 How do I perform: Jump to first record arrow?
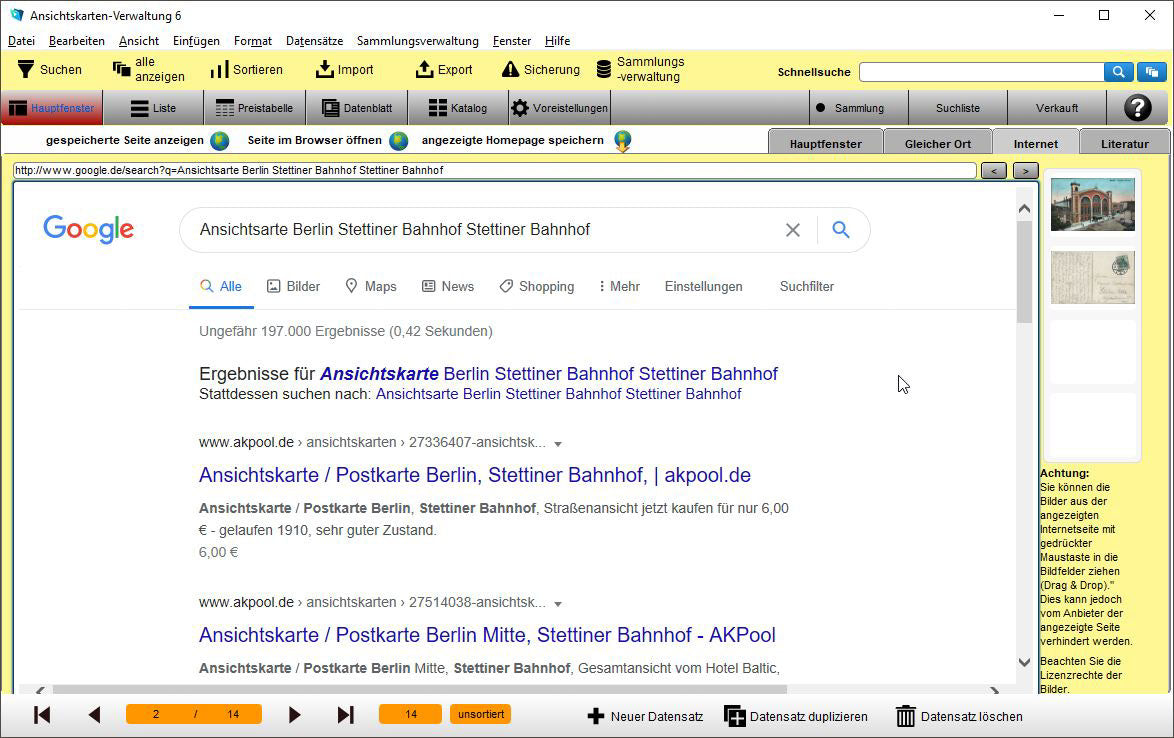coord(42,715)
